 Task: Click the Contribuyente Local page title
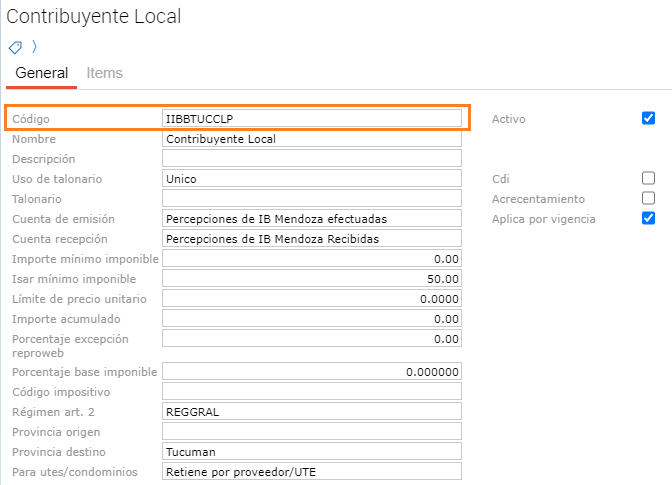click(x=94, y=17)
